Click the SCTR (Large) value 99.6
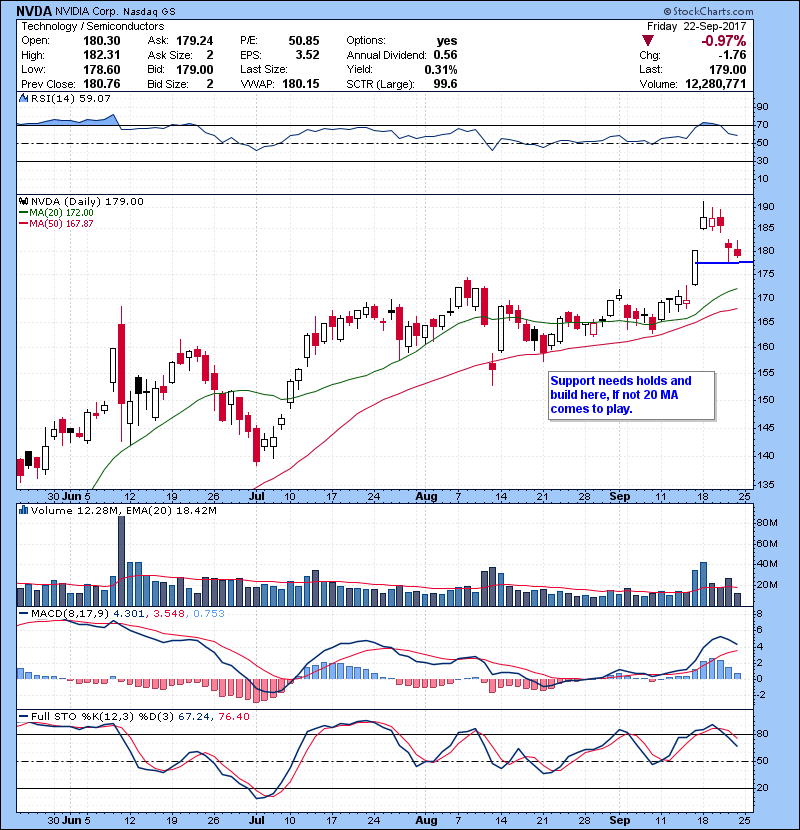The width and height of the screenshot is (800, 830). (x=445, y=84)
